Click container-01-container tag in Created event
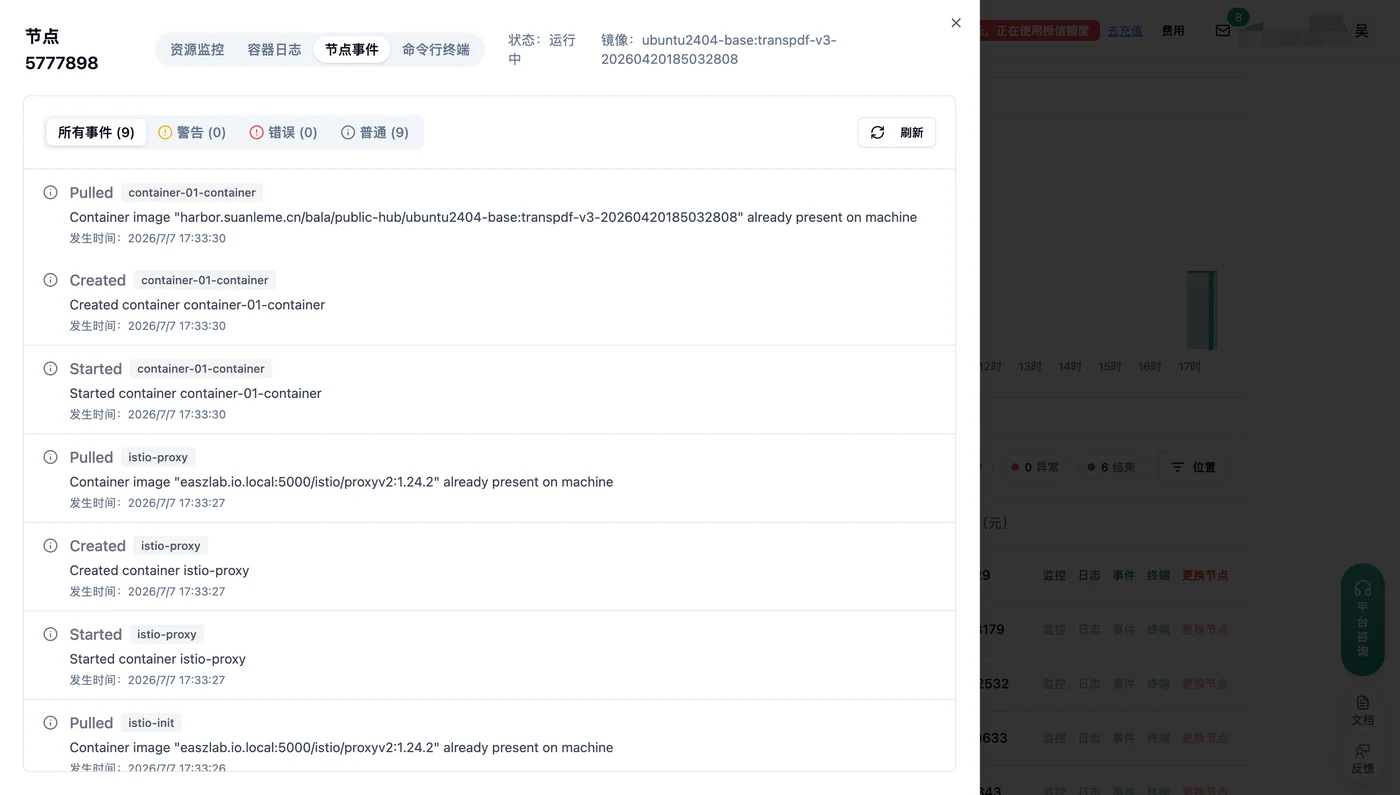 [x=205, y=280]
